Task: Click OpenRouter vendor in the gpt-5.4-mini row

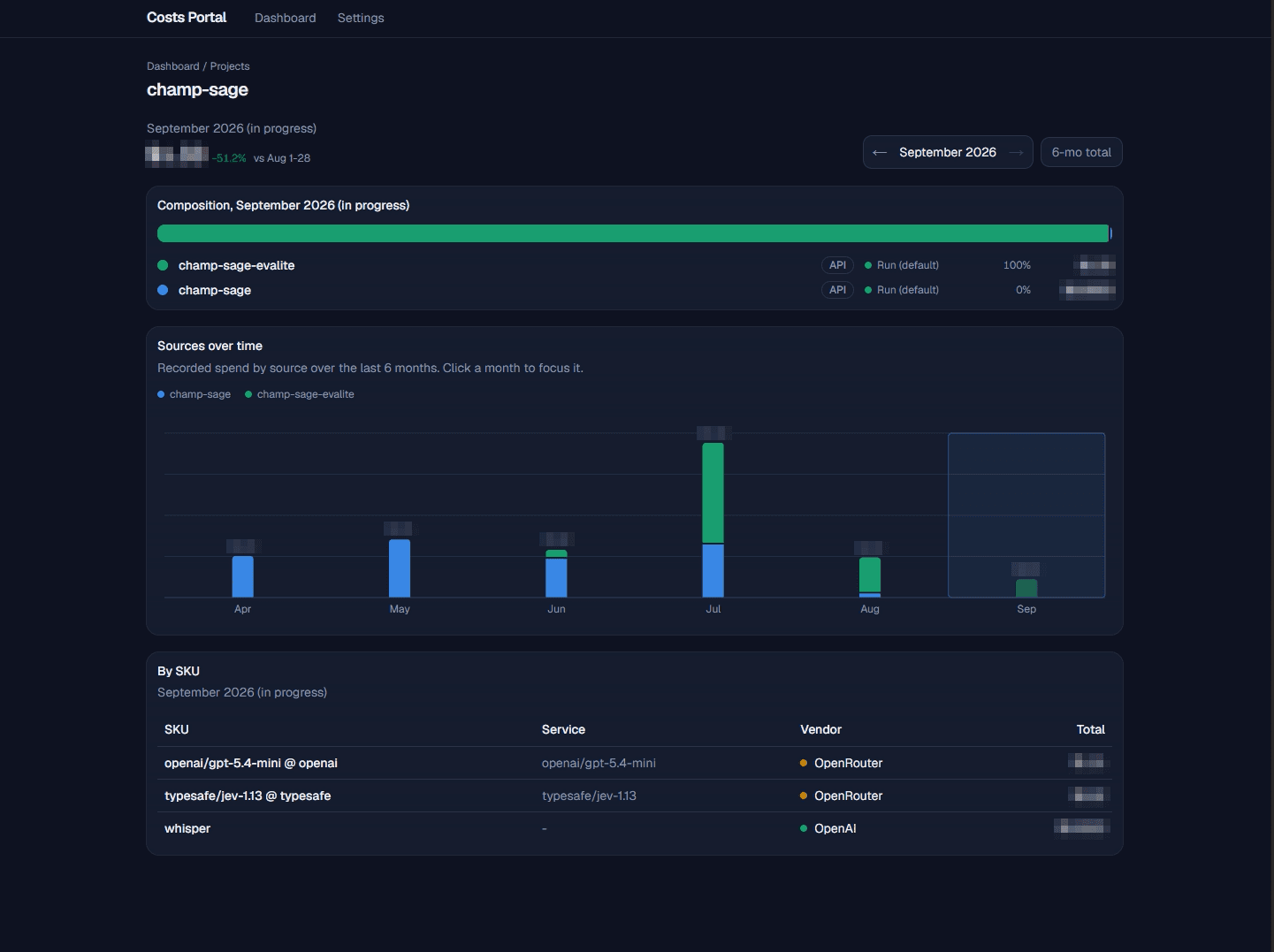Action: (842, 763)
